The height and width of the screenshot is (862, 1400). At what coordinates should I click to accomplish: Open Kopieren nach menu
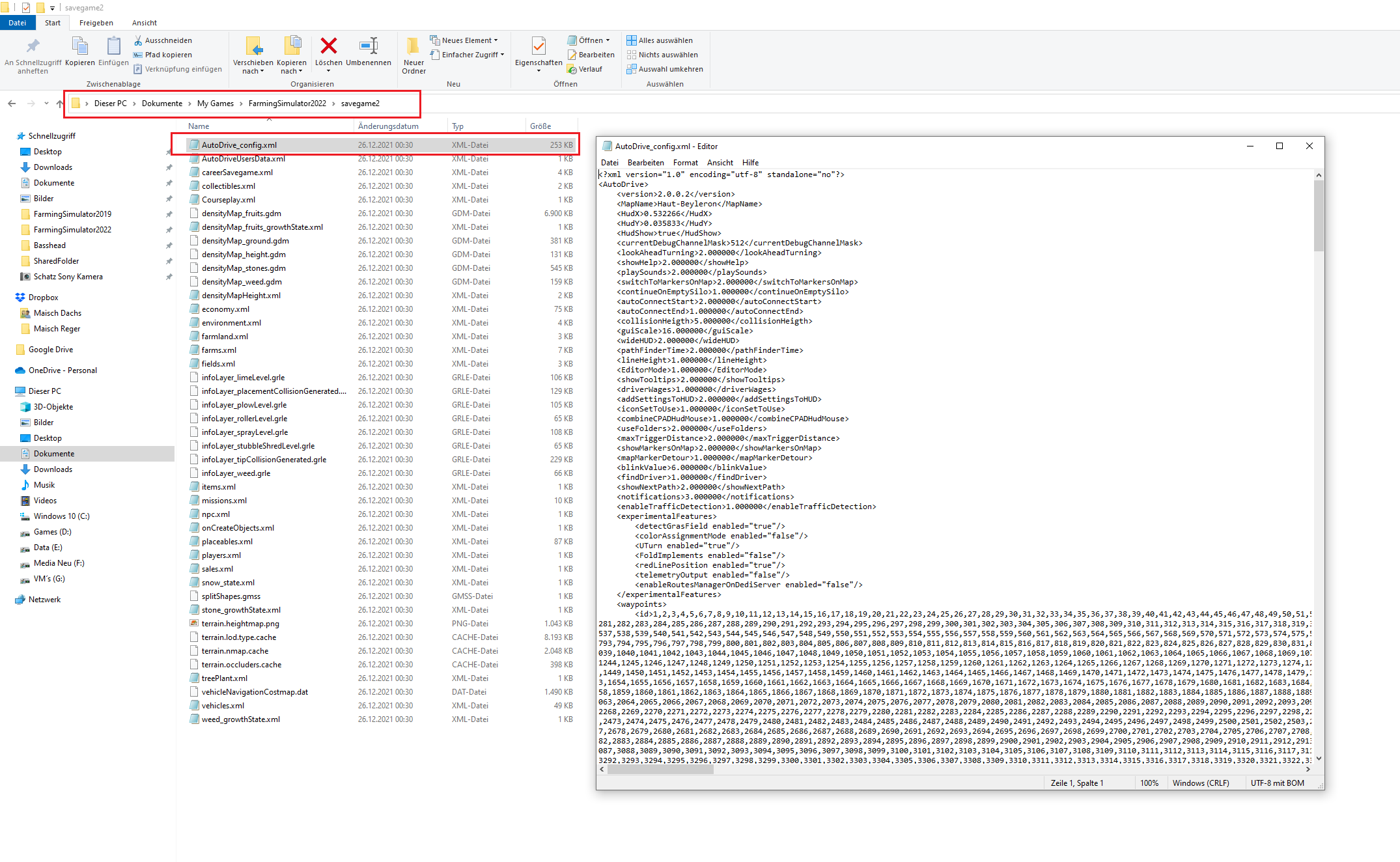tap(292, 55)
